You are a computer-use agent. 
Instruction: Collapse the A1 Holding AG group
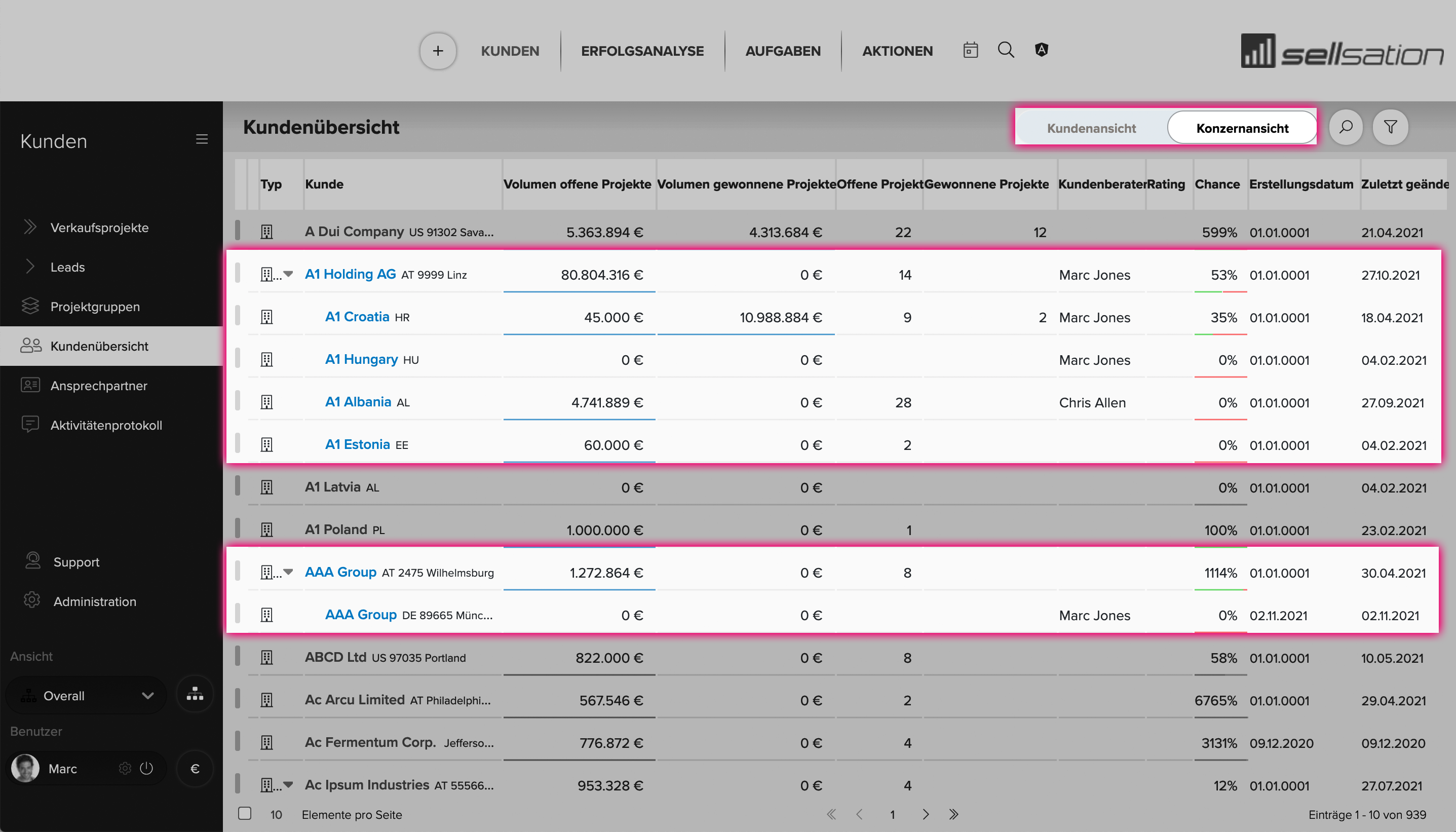point(288,274)
